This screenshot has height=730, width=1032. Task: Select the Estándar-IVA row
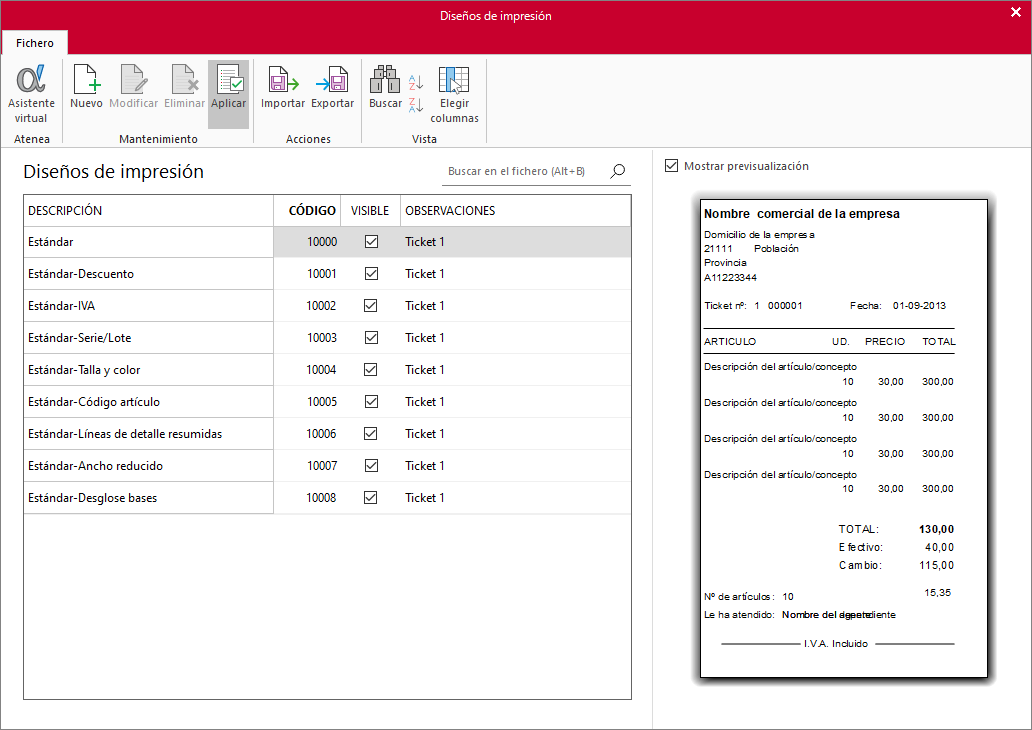click(x=327, y=305)
